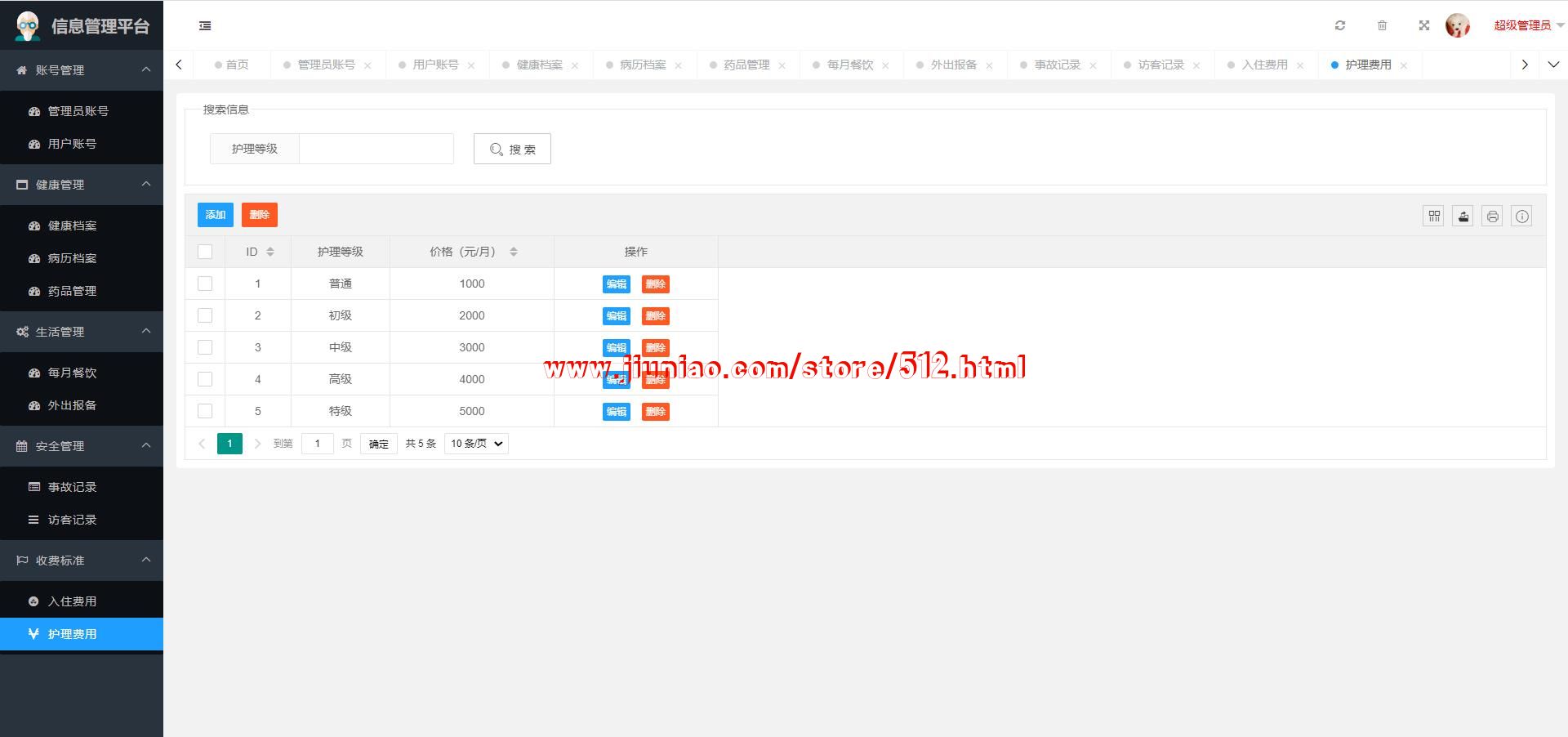Click the table info icon
Image resolution: width=1568 pixels, height=737 pixels.
click(x=1522, y=216)
